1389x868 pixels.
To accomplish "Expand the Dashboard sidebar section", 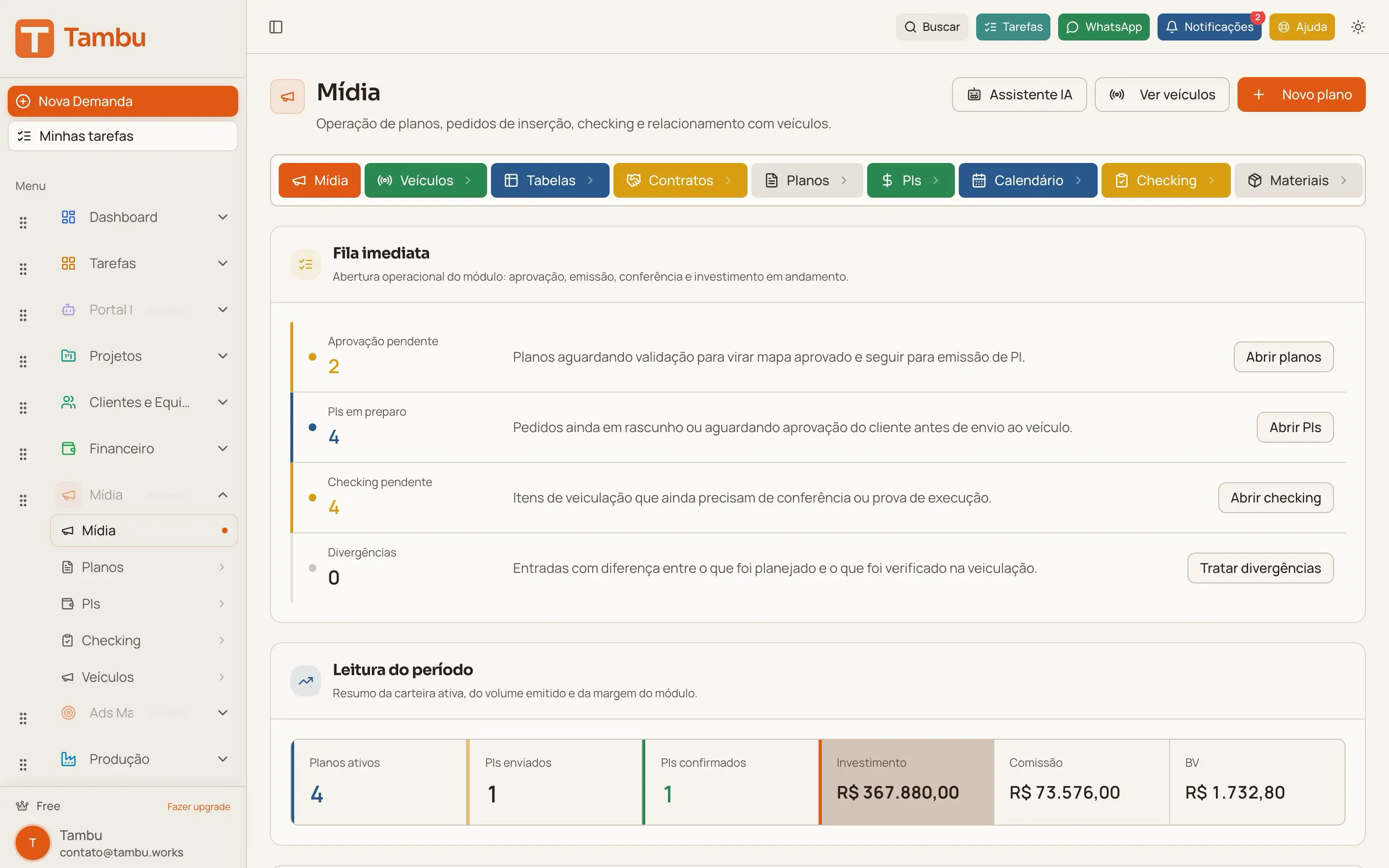I will pos(223,217).
